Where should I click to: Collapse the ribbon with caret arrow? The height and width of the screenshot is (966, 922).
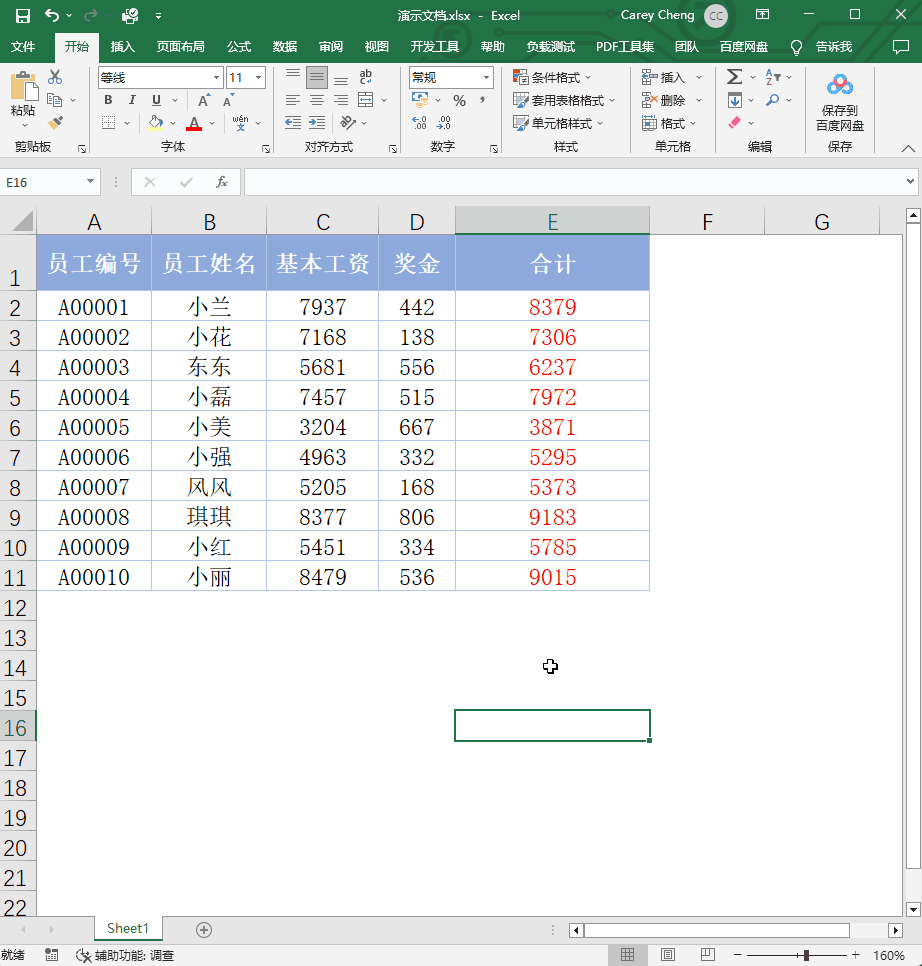click(x=908, y=148)
